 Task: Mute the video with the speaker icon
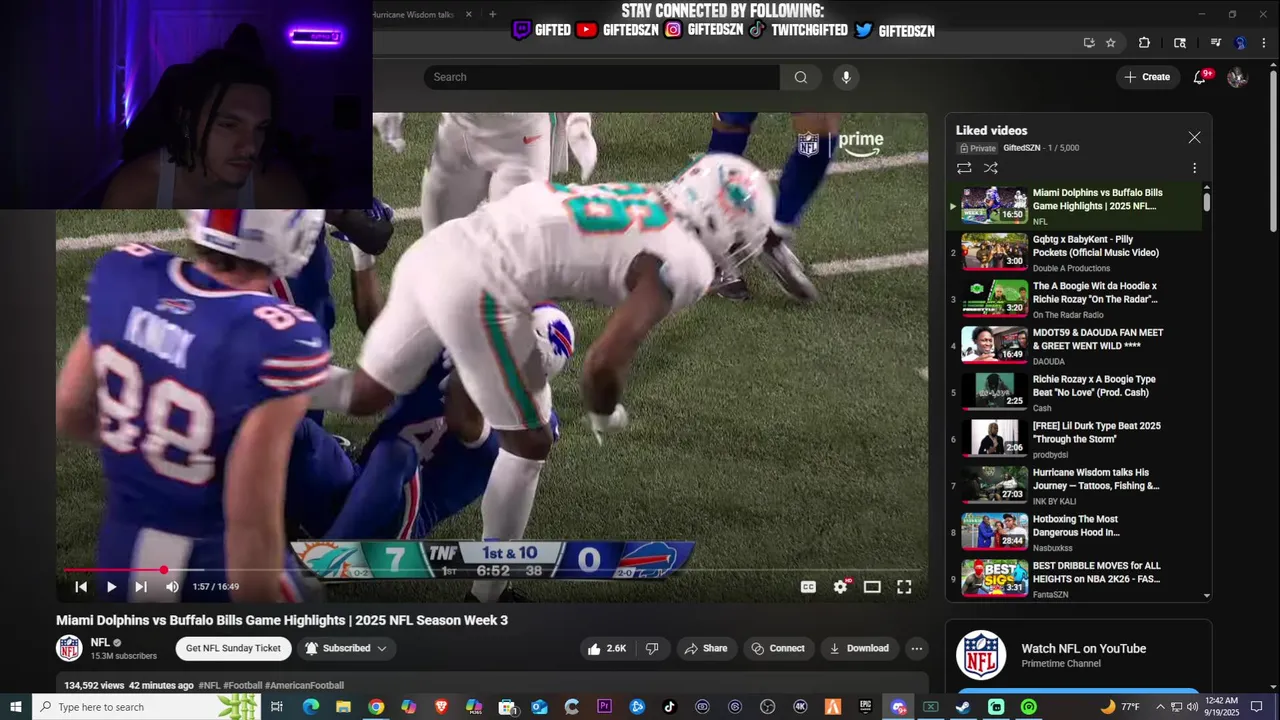pos(172,587)
